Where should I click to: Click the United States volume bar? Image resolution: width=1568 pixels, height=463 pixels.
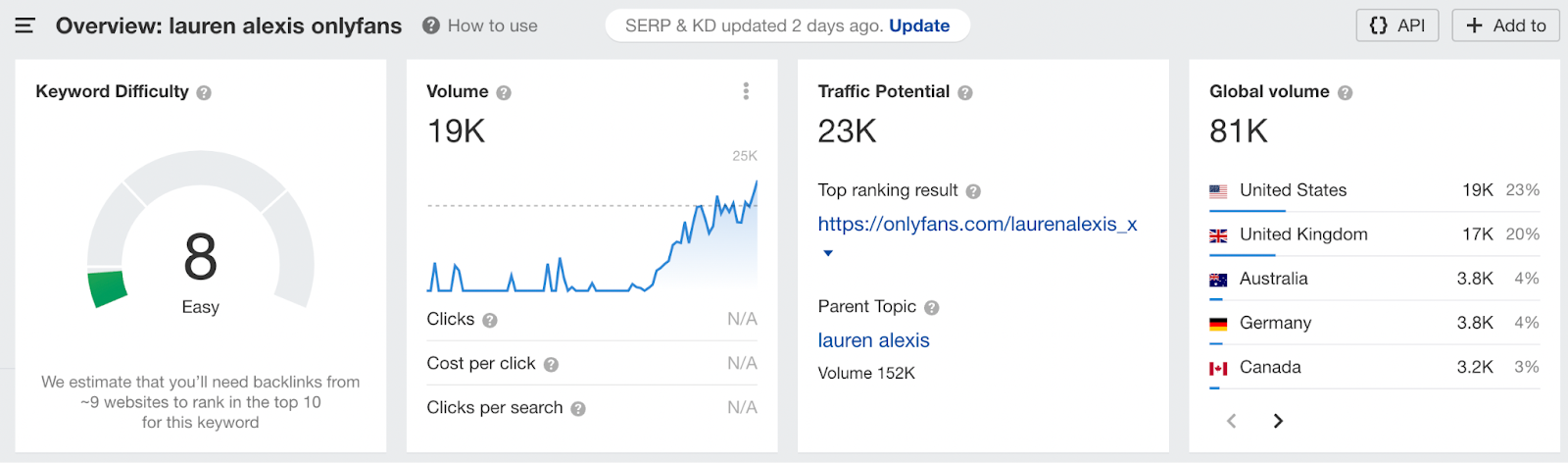tap(1247, 211)
